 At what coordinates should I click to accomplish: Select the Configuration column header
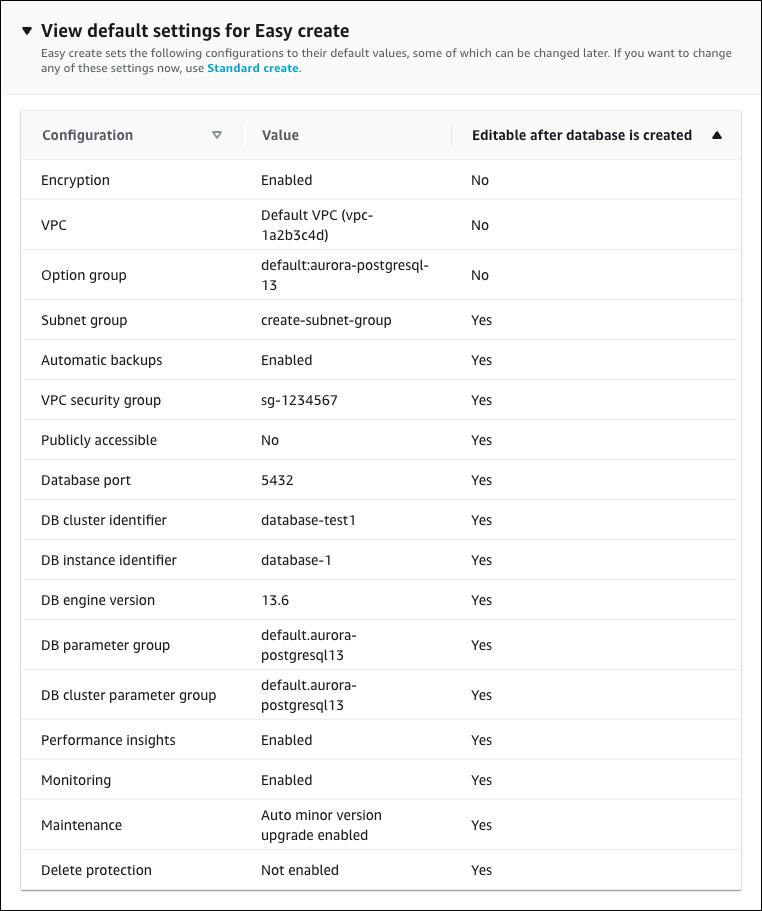point(87,135)
